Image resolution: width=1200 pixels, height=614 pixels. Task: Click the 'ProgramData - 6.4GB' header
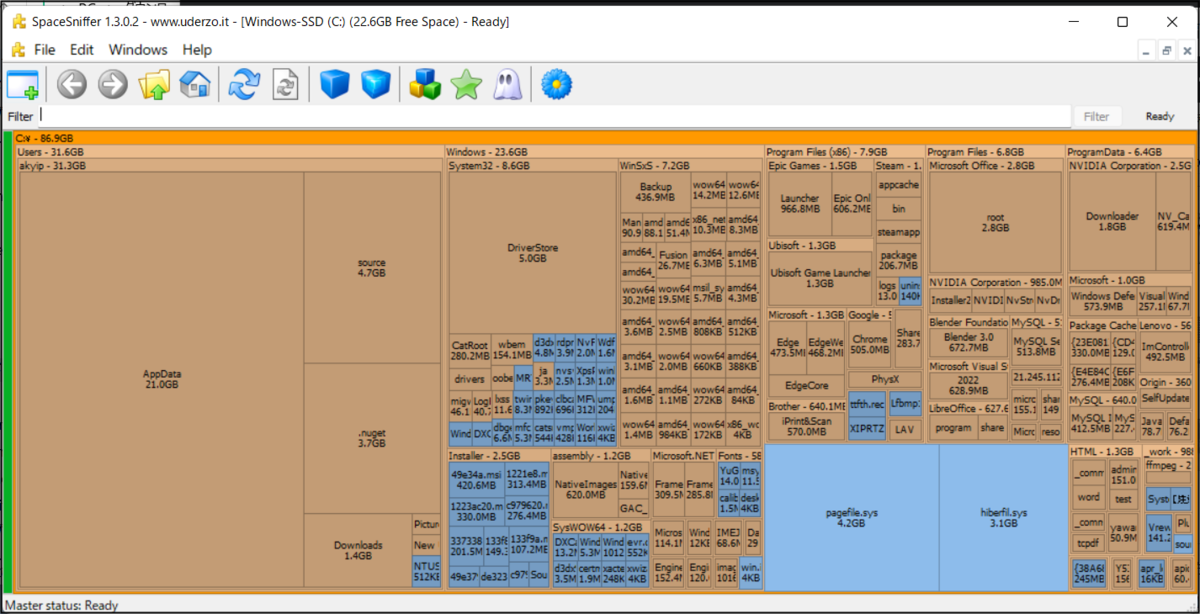pyautogui.click(x=1130, y=152)
